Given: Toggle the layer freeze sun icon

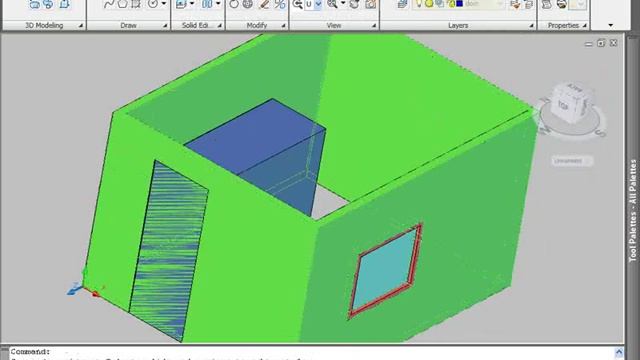Looking at the screenshot, I should [x=429, y=4].
